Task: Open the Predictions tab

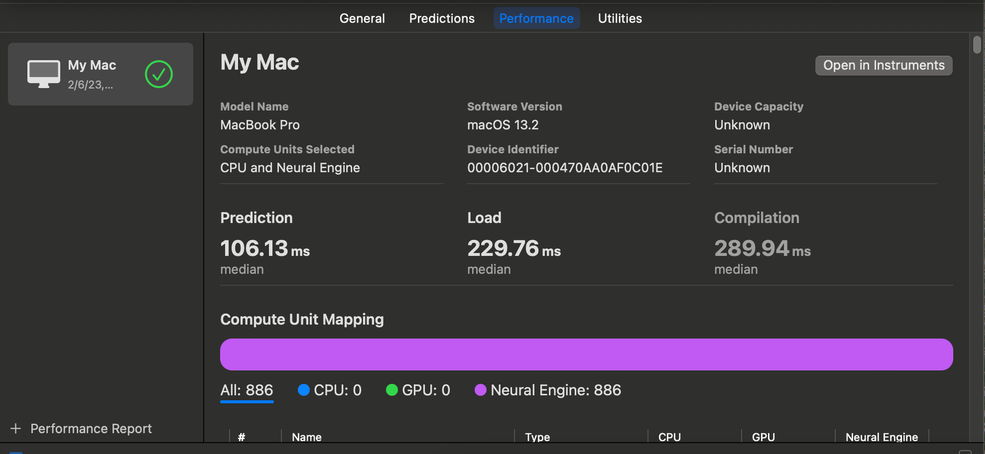Action: point(441,18)
